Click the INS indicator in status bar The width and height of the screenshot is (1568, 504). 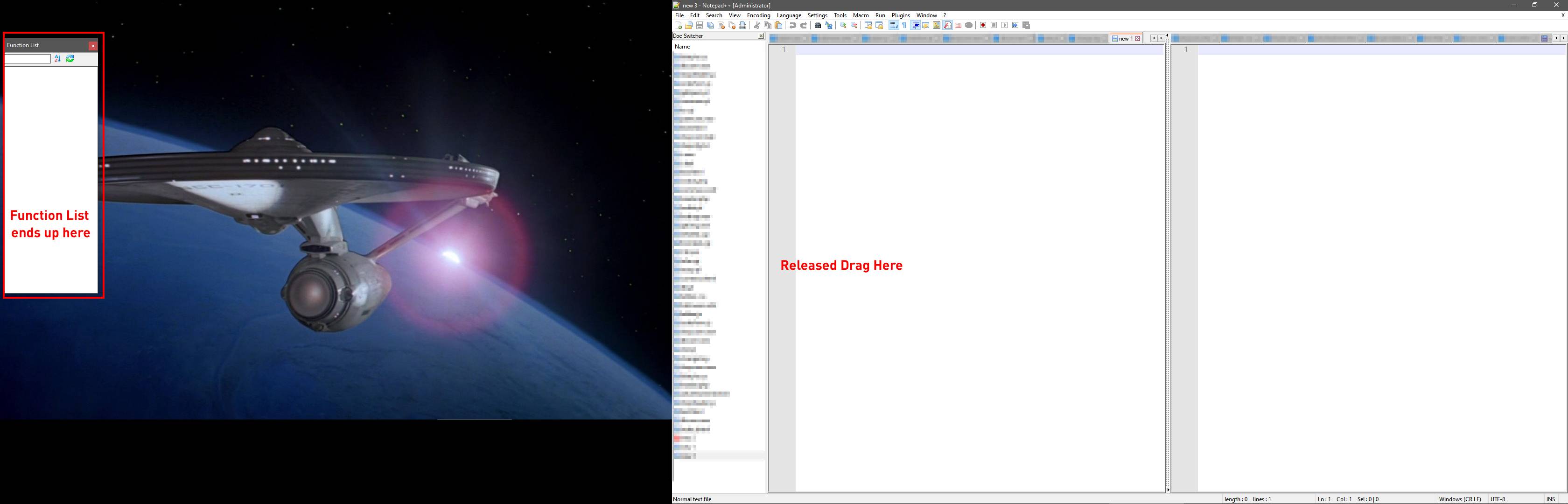pyautogui.click(x=1550, y=499)
